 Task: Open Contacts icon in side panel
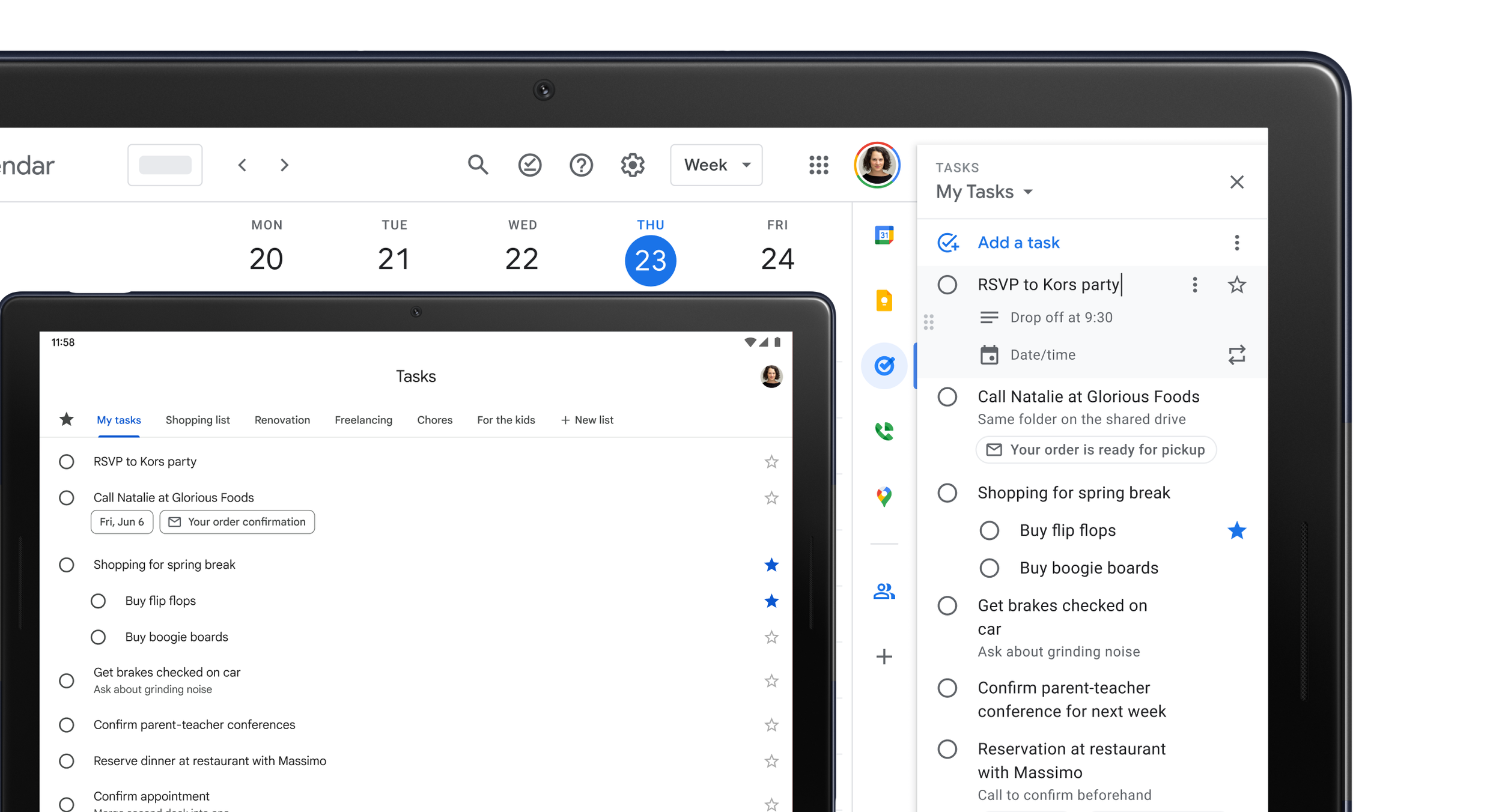(x=884, y=592)
